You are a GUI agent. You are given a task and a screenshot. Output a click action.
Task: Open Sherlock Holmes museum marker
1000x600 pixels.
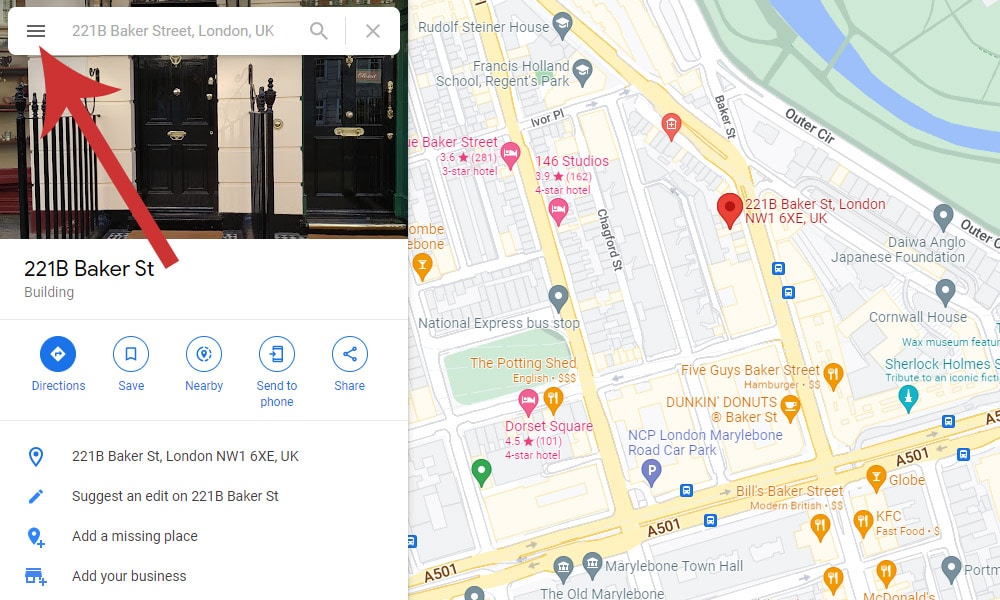(x=908, y=399)
